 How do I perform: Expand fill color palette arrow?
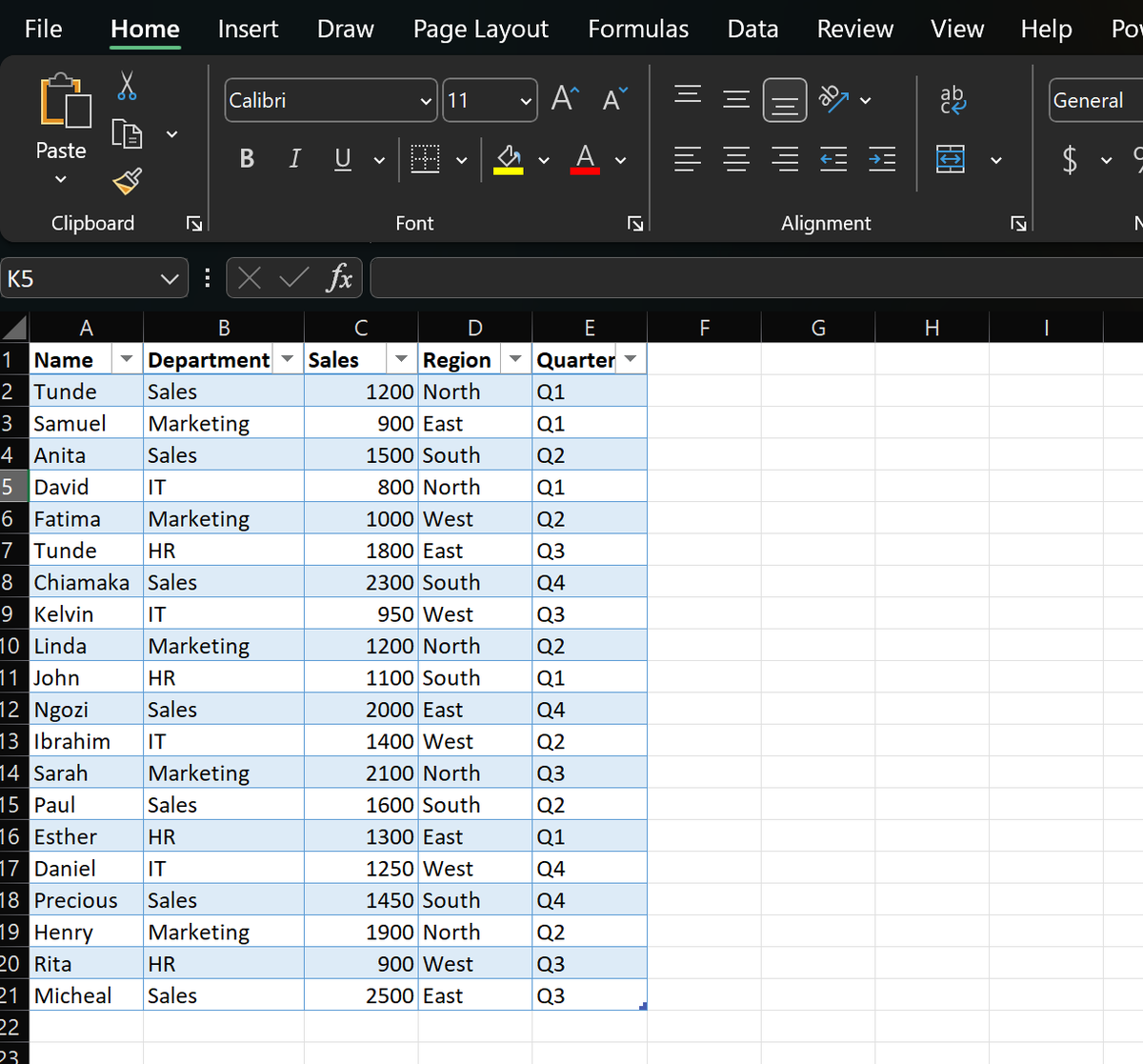(544, 160)
